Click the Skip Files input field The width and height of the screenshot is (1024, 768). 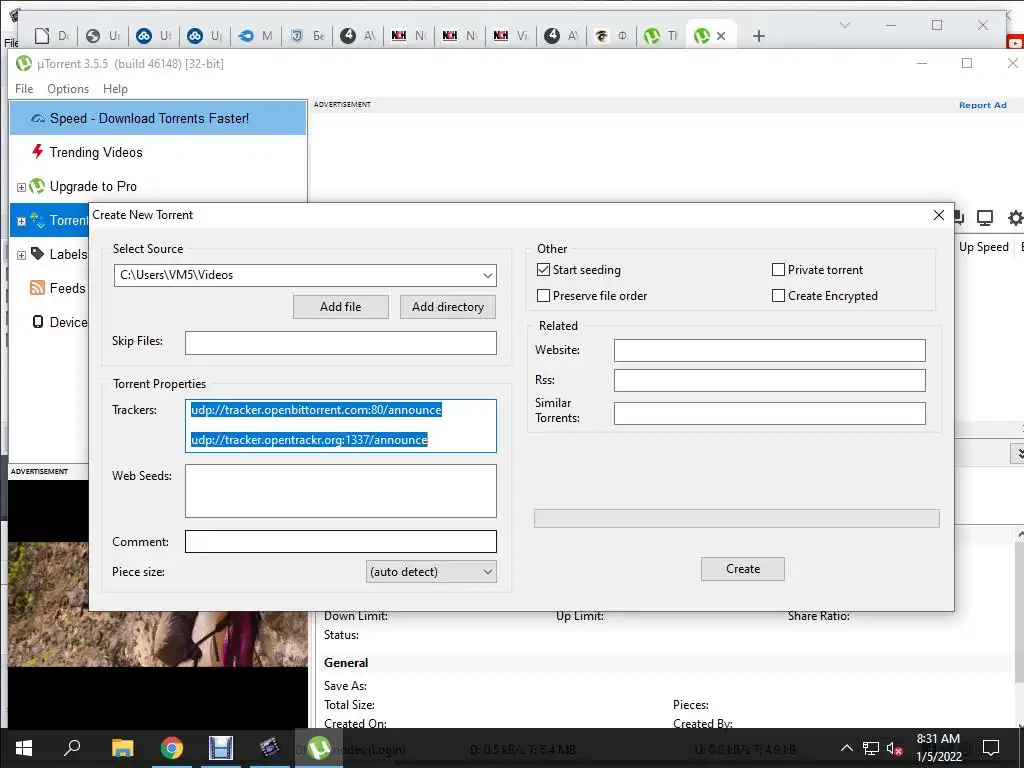[341, 343]
